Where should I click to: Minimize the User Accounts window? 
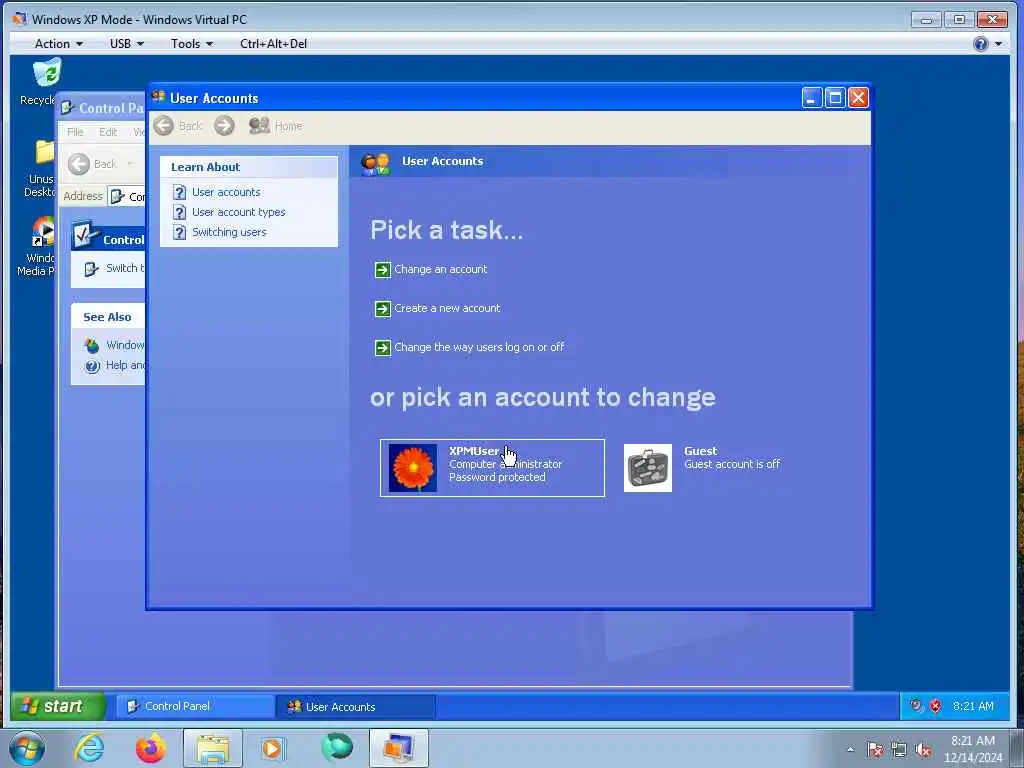811,98
